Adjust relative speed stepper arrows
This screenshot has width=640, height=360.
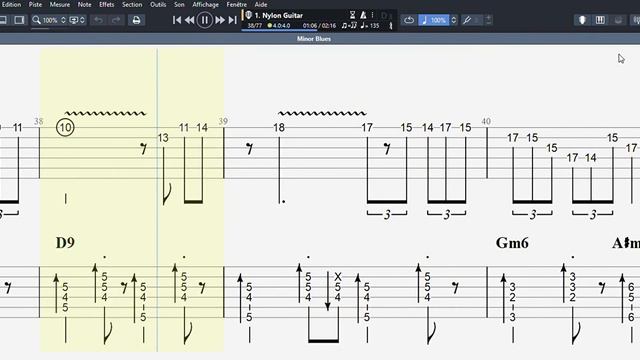[x=453, y=20]
